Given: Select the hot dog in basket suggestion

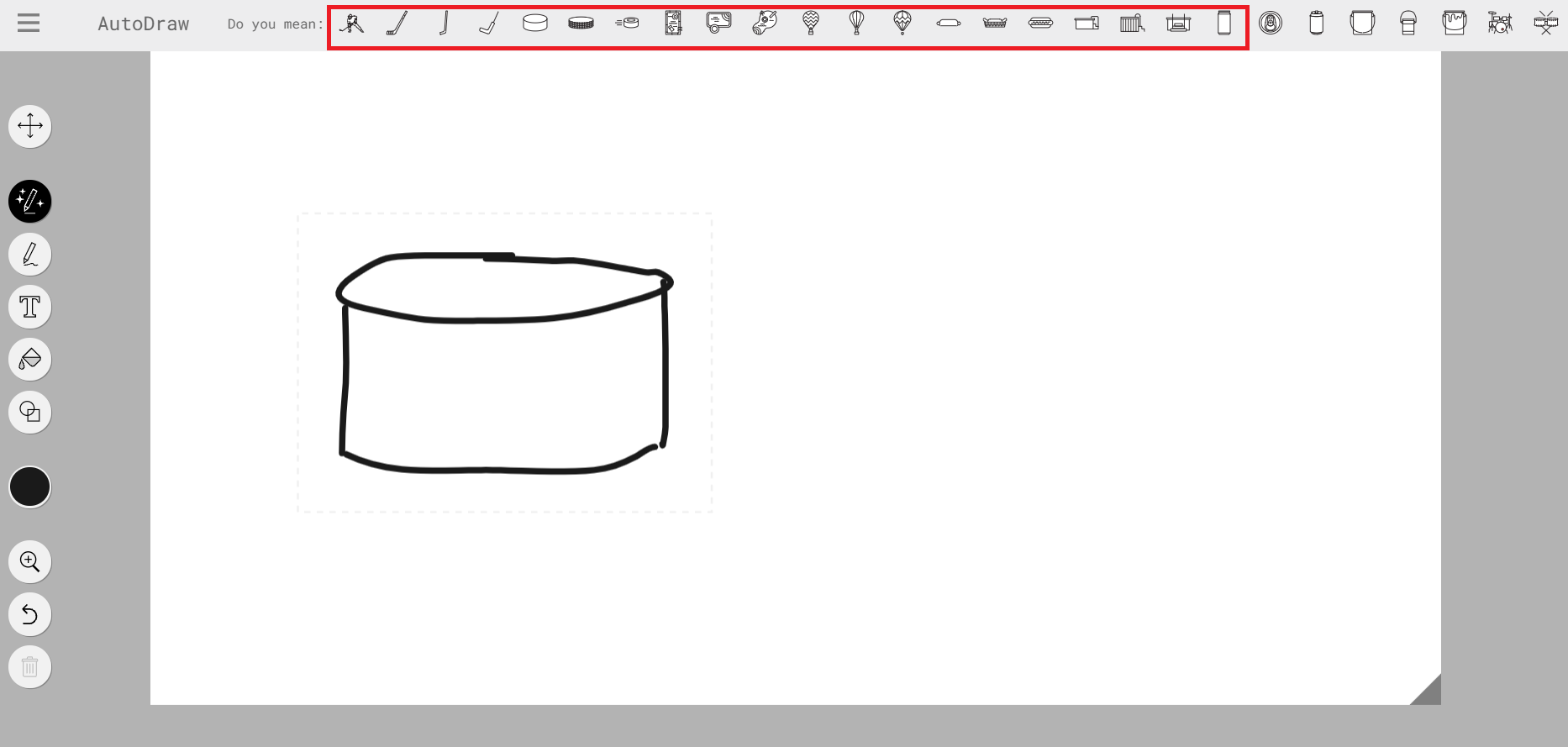Looking at the screenshot, I should 995,23.
